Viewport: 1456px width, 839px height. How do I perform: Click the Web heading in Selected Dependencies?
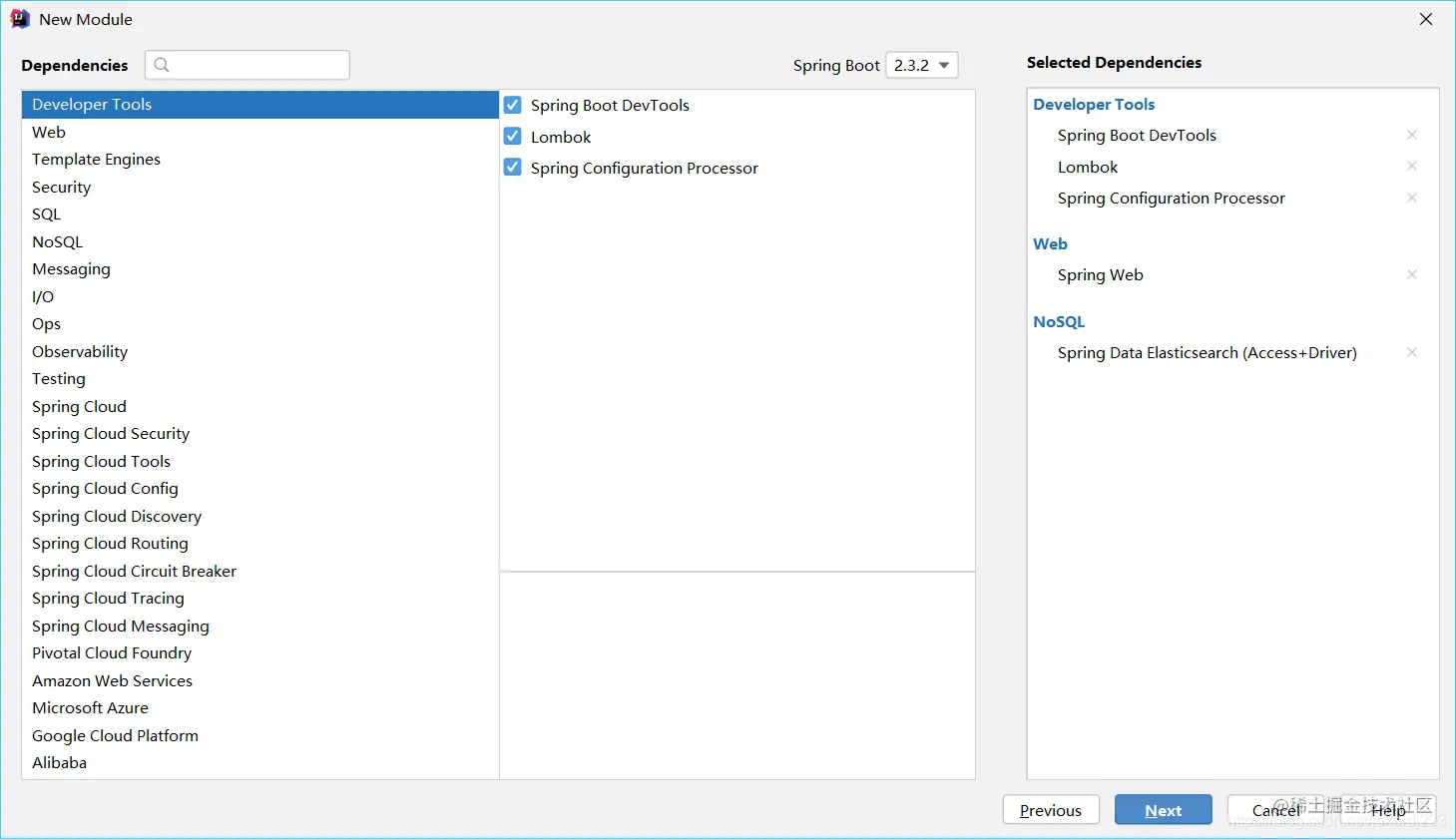coord(1050,244)
